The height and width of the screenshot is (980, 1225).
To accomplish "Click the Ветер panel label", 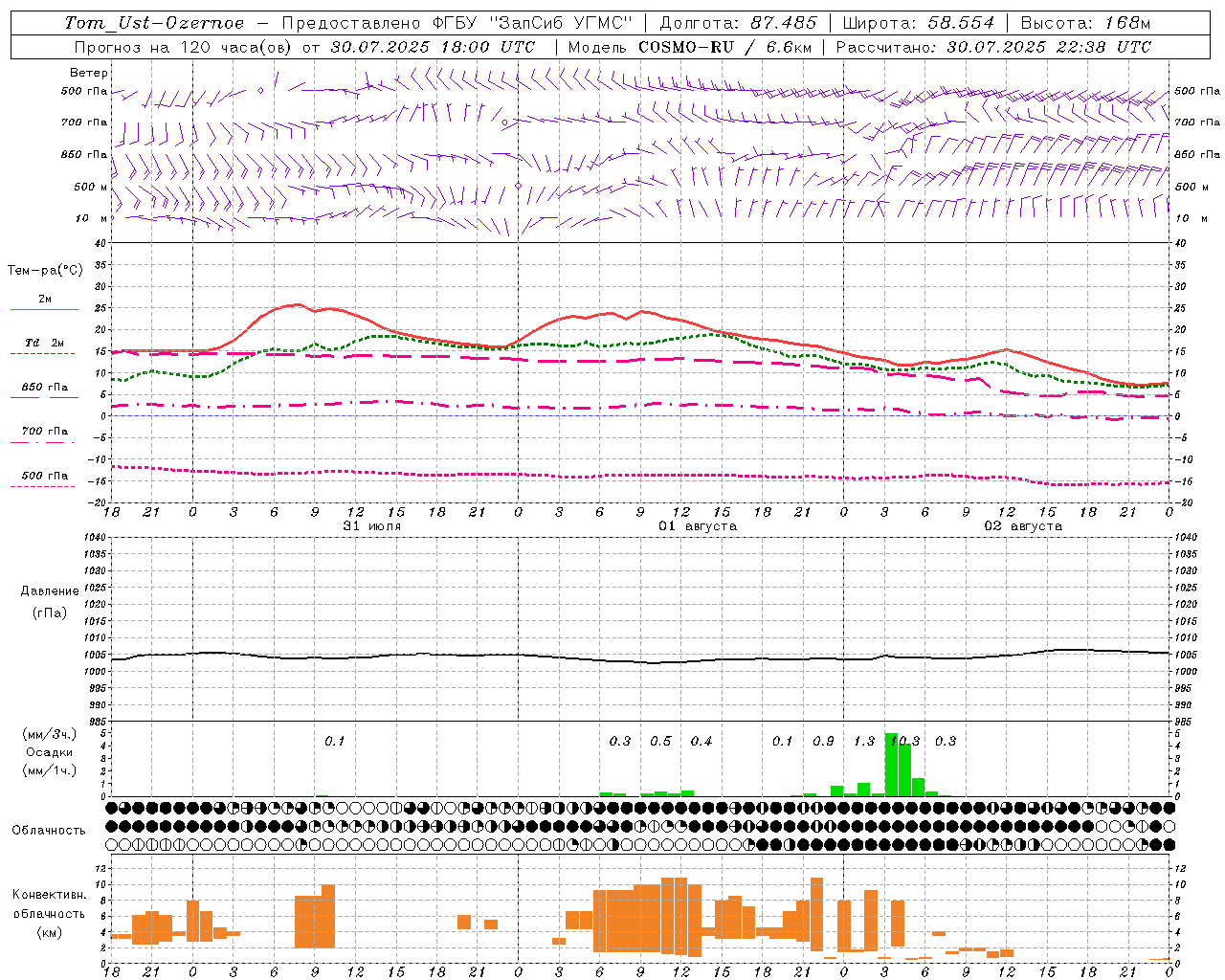I will pos(89,73).
